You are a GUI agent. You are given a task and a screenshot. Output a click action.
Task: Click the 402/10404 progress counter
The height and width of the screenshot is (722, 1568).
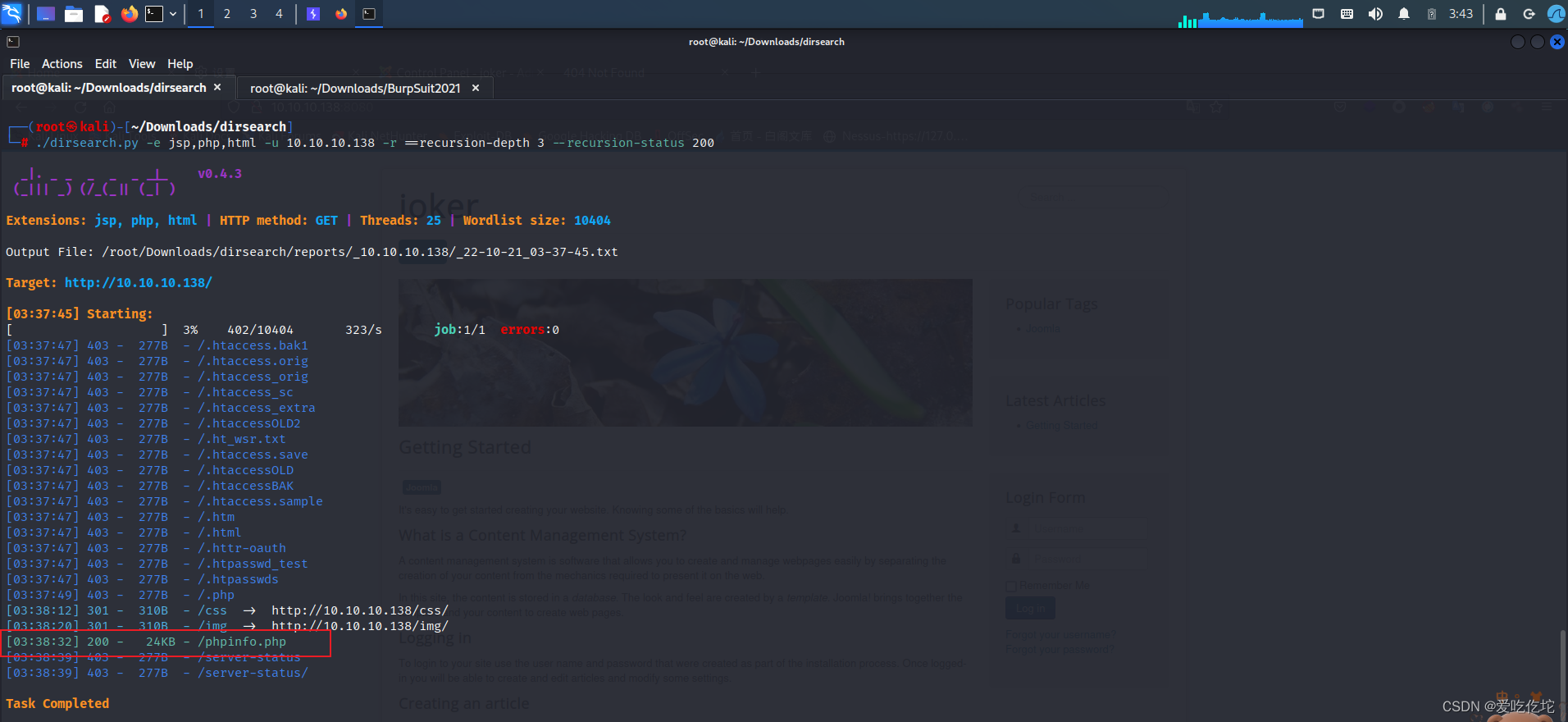click(x=260, y=330)
